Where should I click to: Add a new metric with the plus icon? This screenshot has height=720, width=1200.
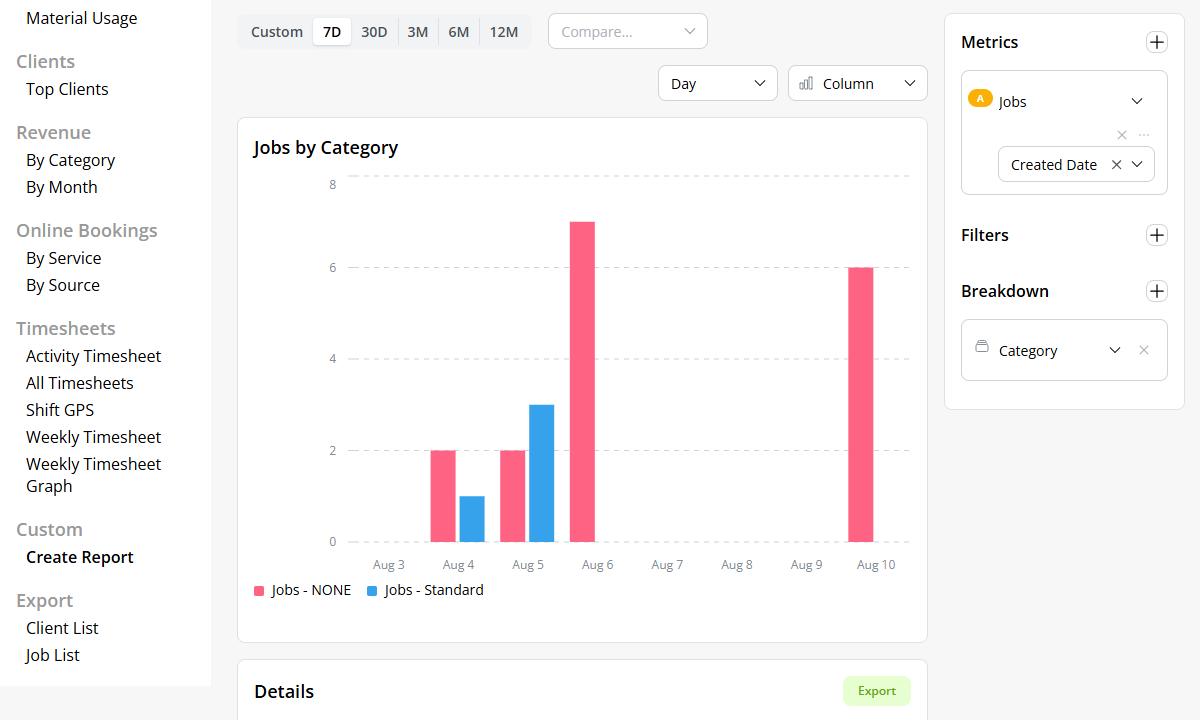click(x=1156, y=42)
